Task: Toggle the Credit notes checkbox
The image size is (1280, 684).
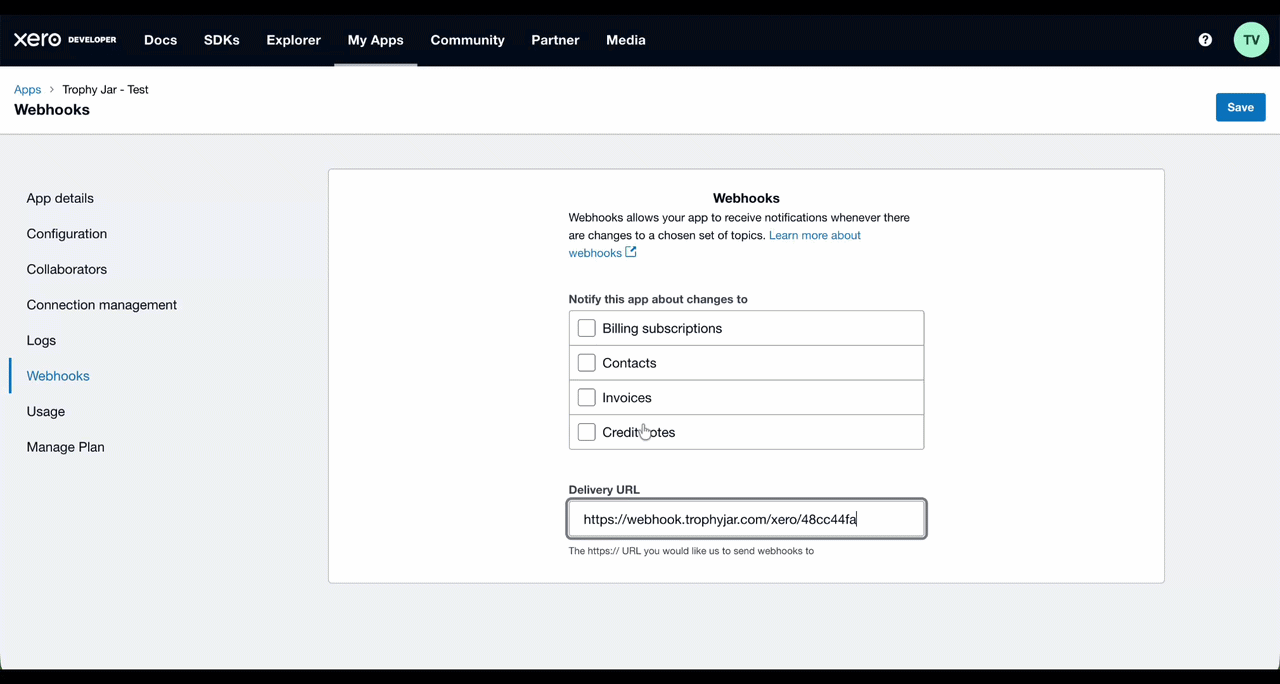Action: click(587, 432)
